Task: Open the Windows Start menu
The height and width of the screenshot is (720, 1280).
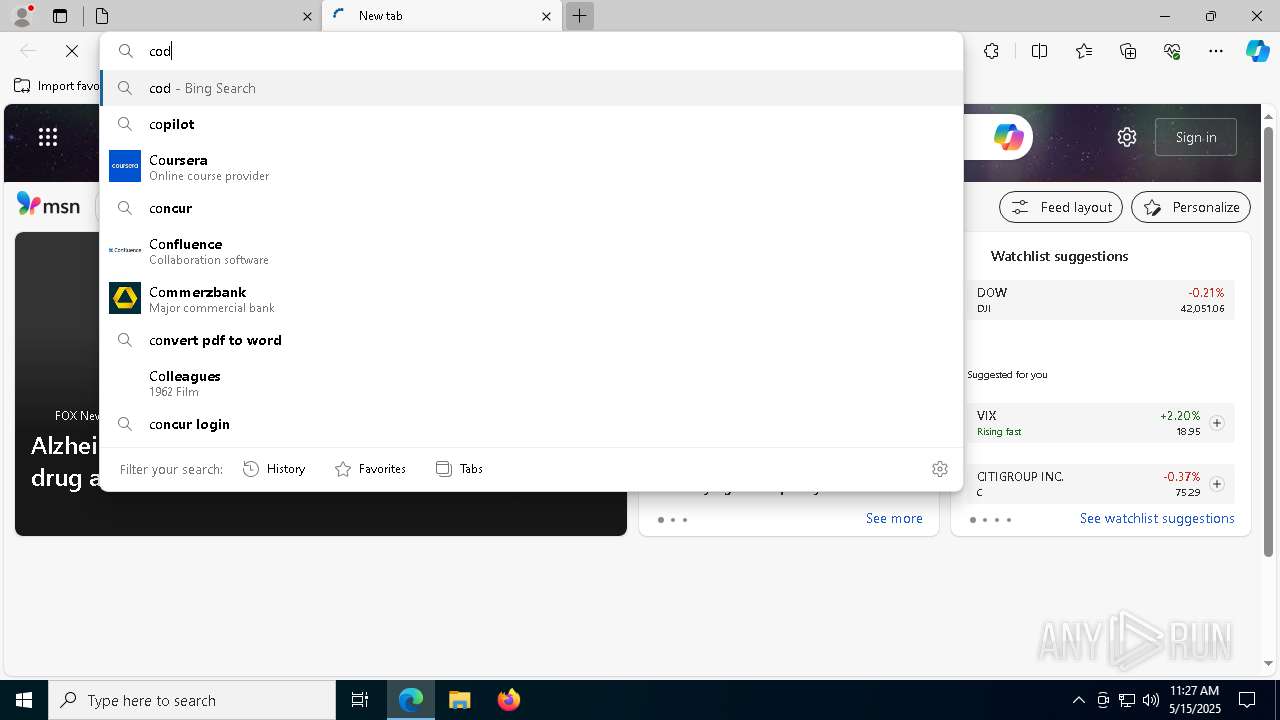Action: (x=24, y=700)
